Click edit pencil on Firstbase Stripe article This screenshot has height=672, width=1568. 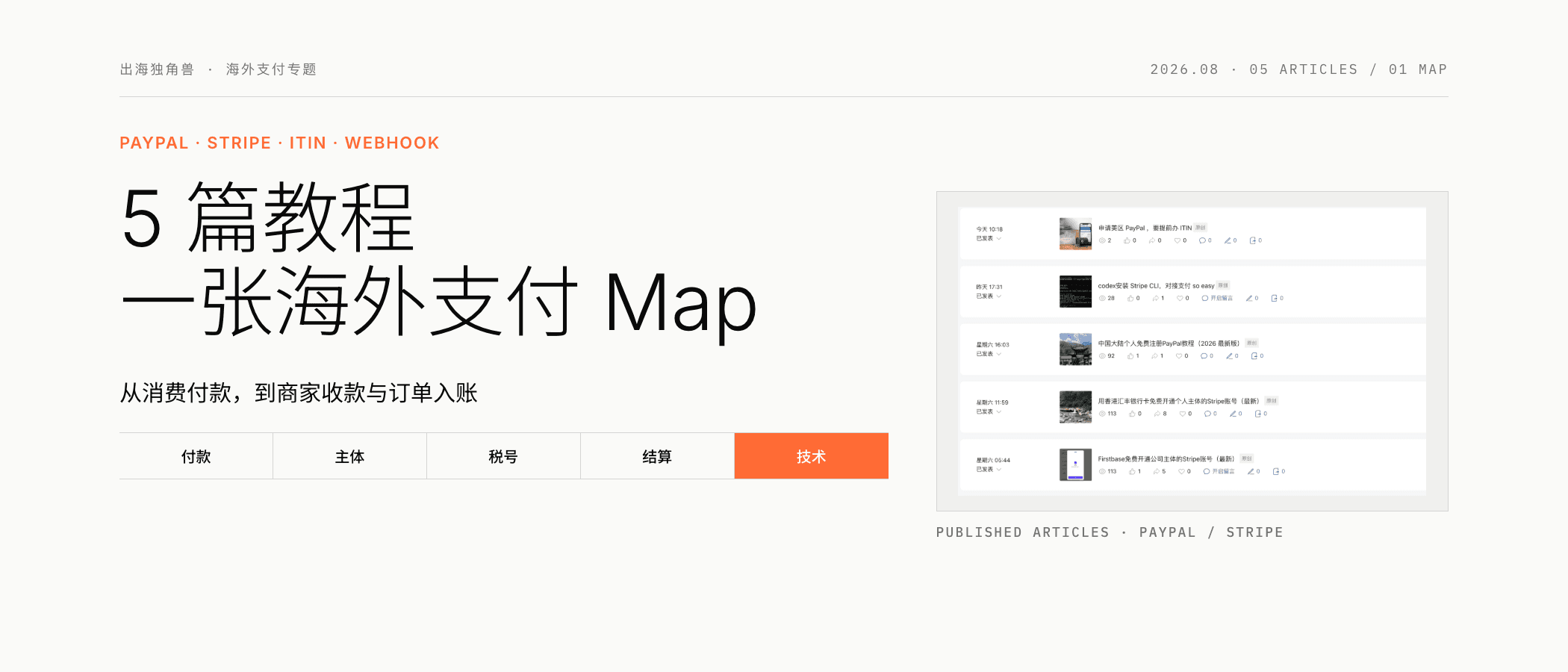pyautogui.click(x=1251, y=471)
